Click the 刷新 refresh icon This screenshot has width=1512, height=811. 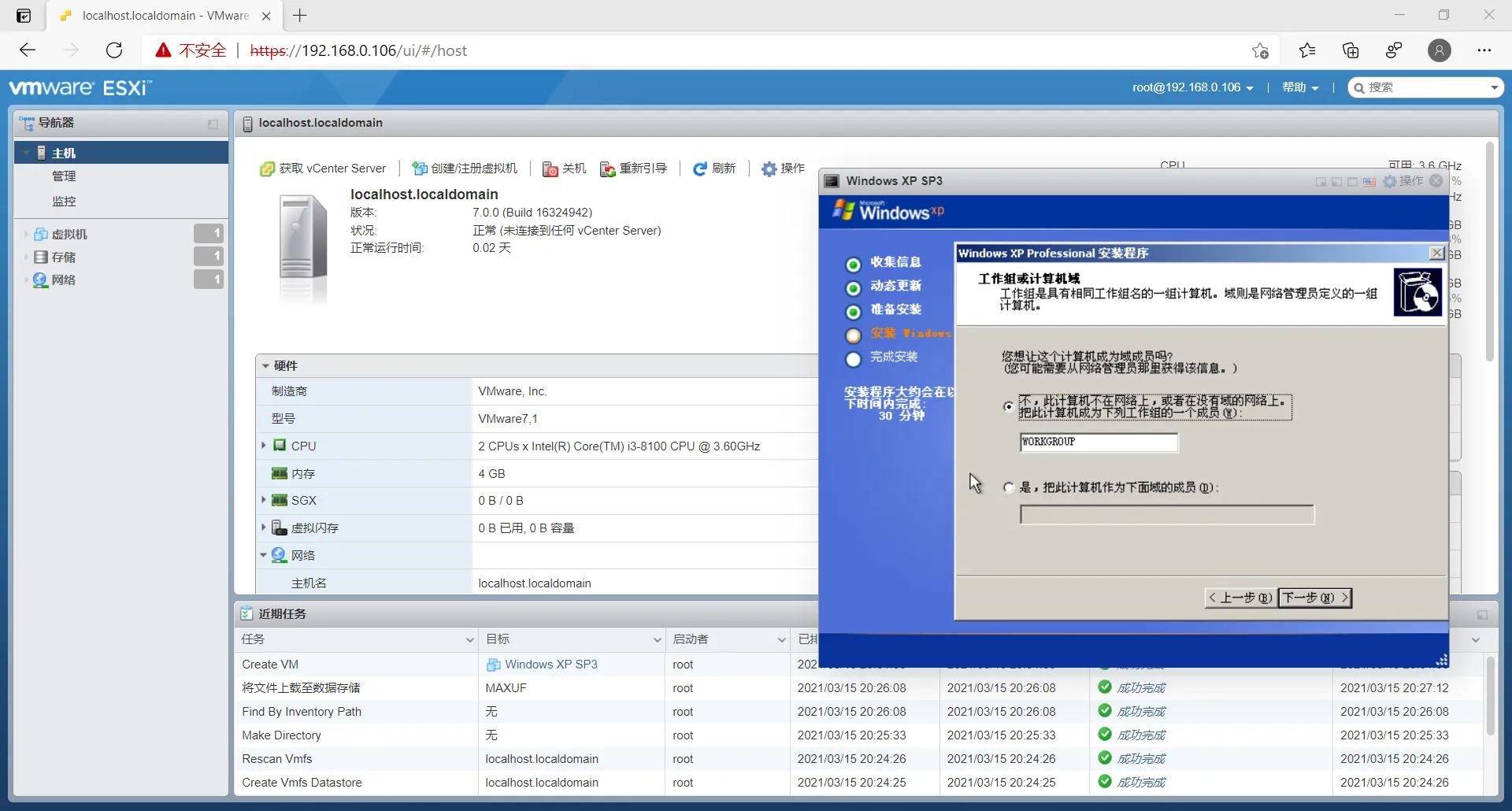[x=700, y=168]
